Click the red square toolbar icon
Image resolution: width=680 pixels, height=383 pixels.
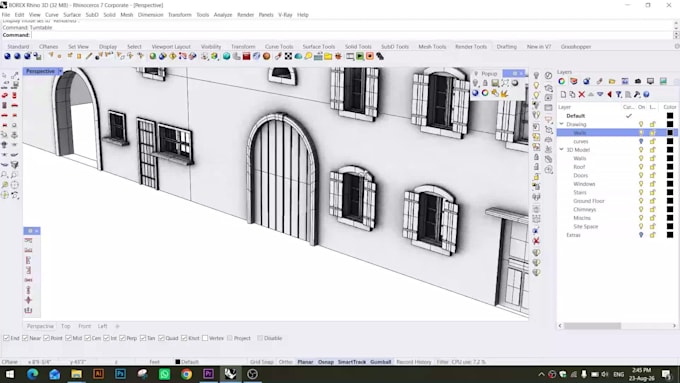pyautogui.click(x=246, y=56)
